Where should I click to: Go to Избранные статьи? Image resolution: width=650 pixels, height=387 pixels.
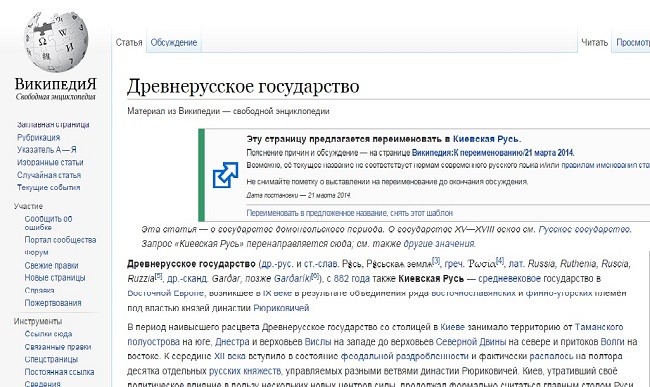tap(50, 162)
